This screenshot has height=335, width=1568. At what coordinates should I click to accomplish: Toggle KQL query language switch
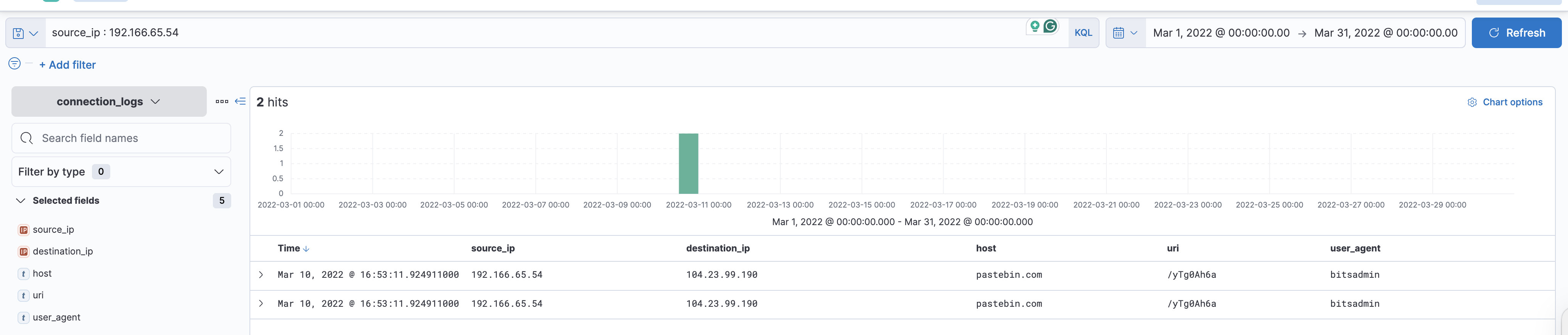1083,33
